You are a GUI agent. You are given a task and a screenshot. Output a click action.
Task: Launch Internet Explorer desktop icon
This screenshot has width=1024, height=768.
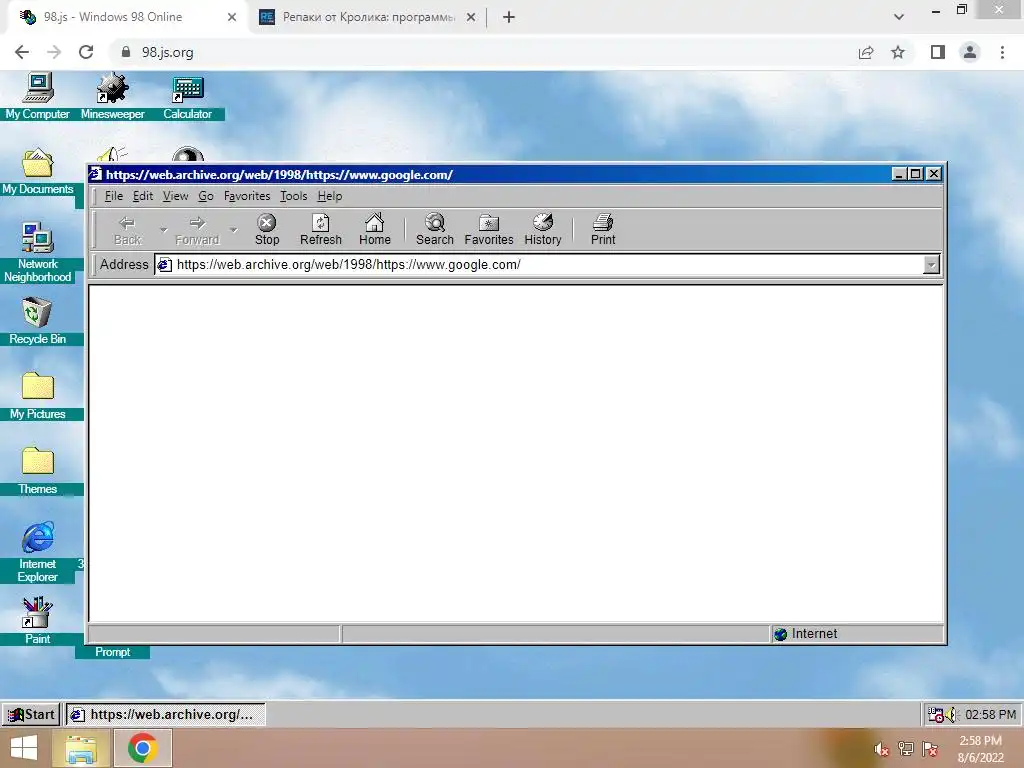tap(37, 552)
